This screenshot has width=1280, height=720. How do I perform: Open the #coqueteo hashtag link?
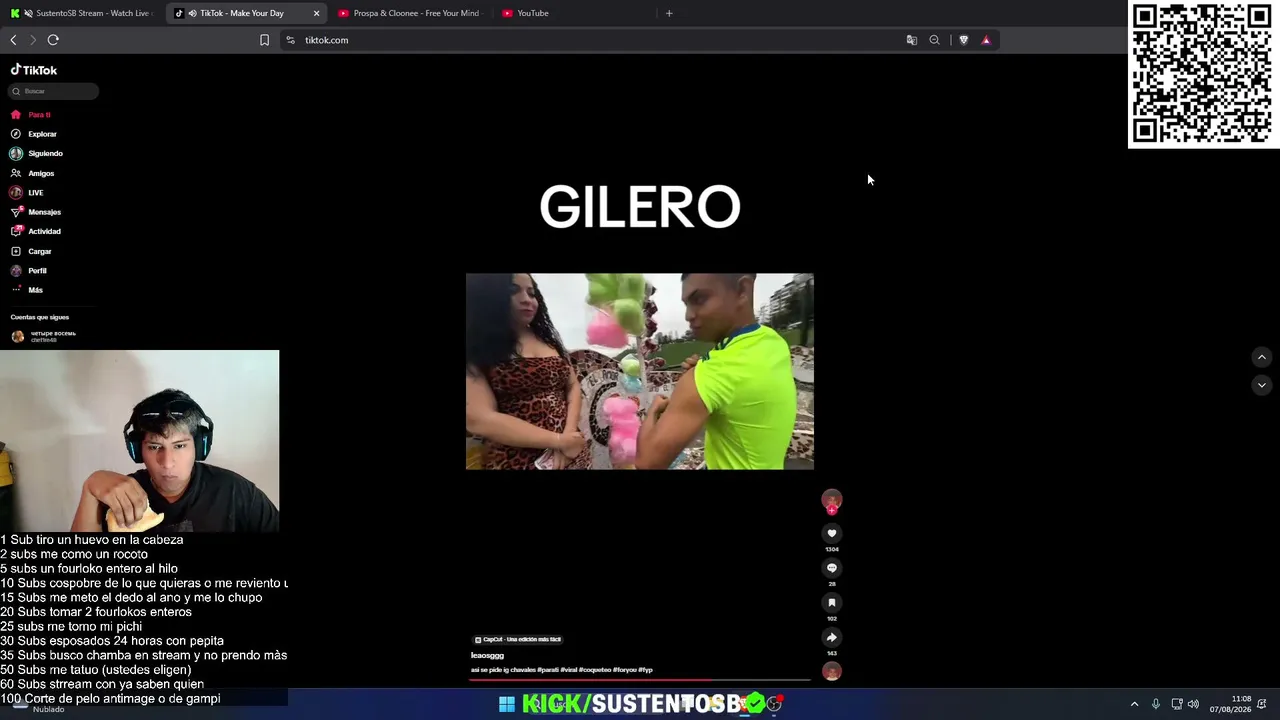[x=596, y=670]
